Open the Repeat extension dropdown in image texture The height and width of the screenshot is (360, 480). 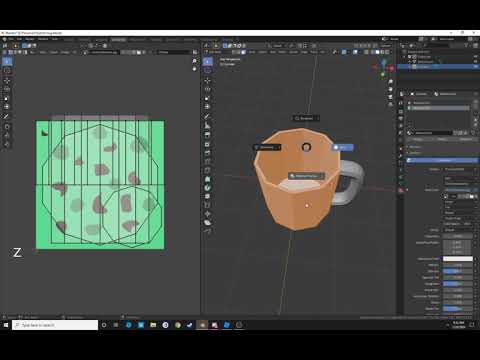click(x=460, y=213)
